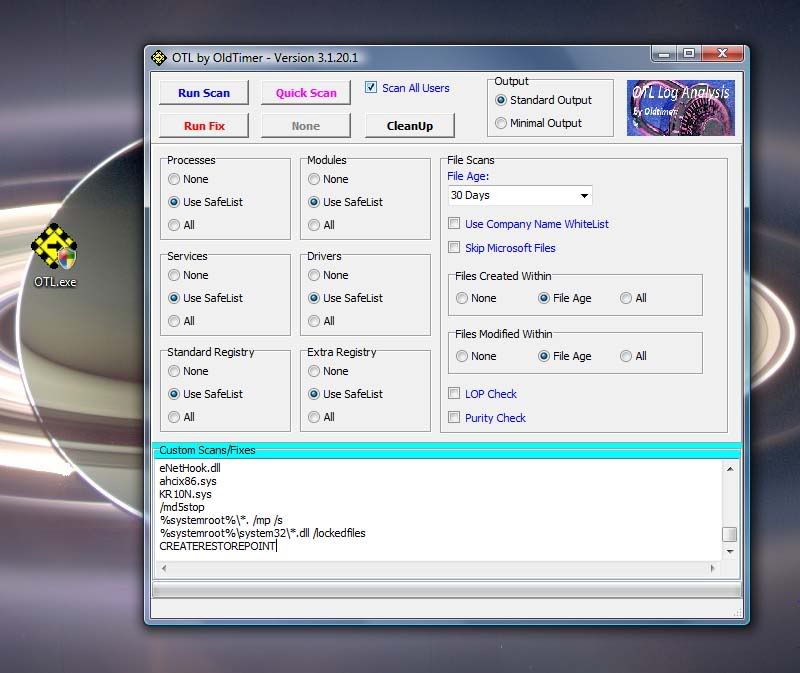Enable the Purity Check checkbox
The height and width of the screenshot is (673, 800).
pos(454,417)
